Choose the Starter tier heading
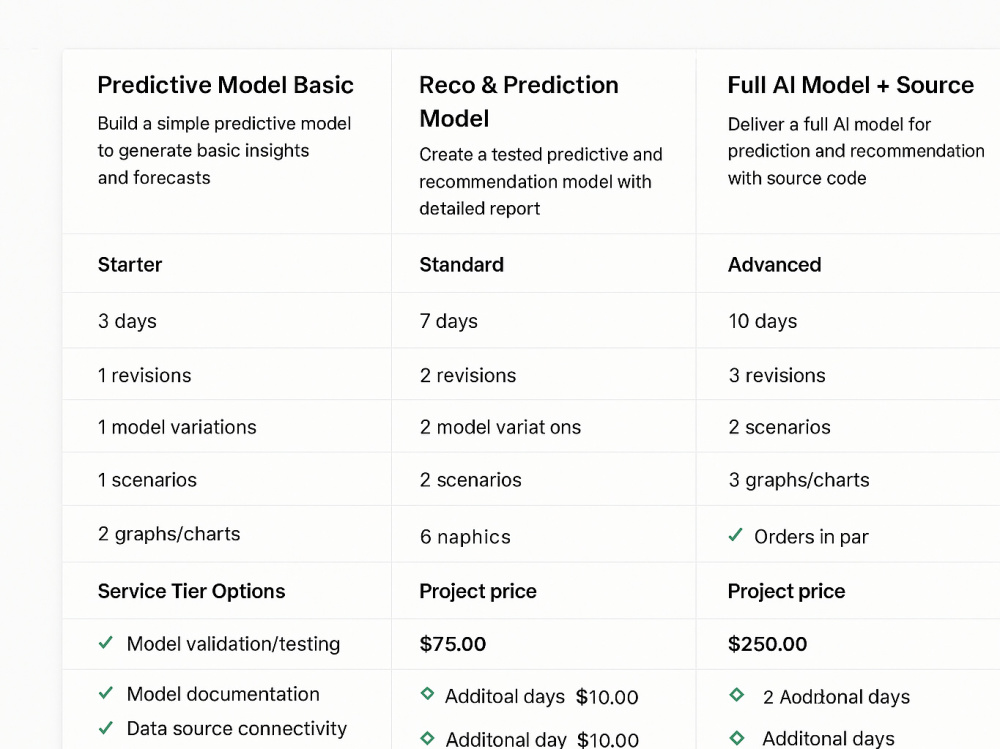The width and height of the screenshot is (1000, 749). click(130, 264)
